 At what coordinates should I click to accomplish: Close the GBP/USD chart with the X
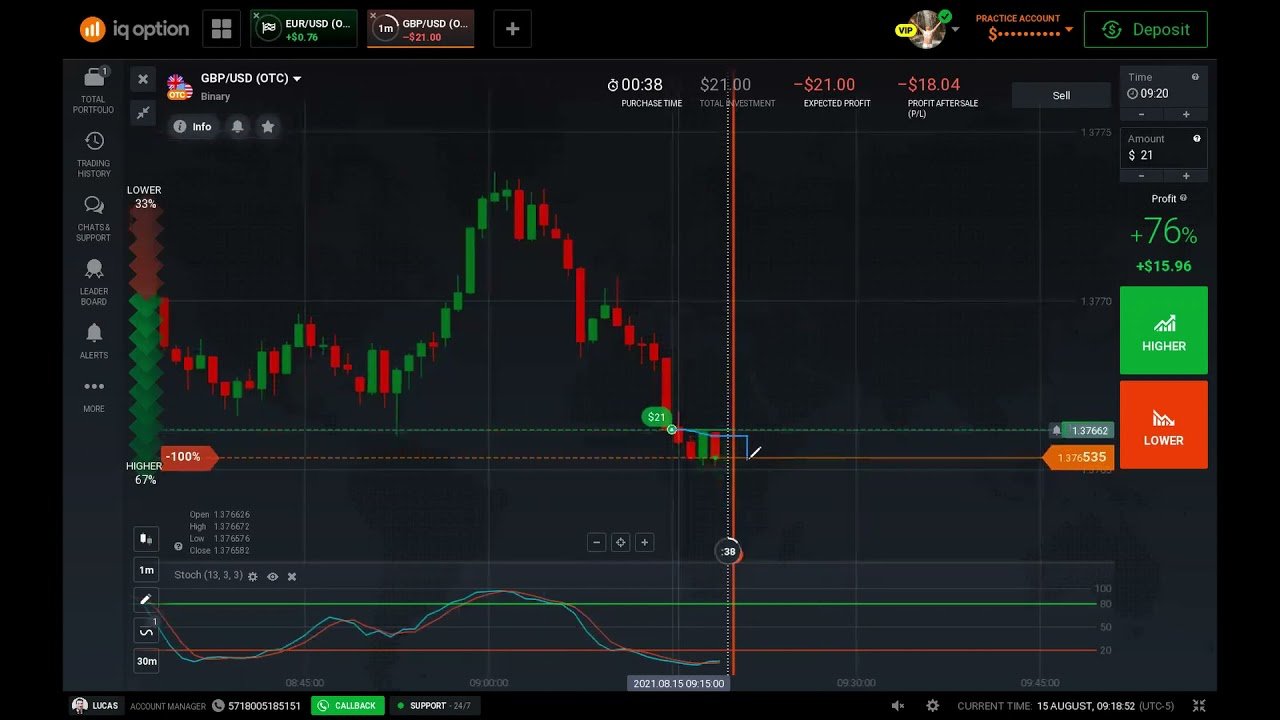(143, 79)
